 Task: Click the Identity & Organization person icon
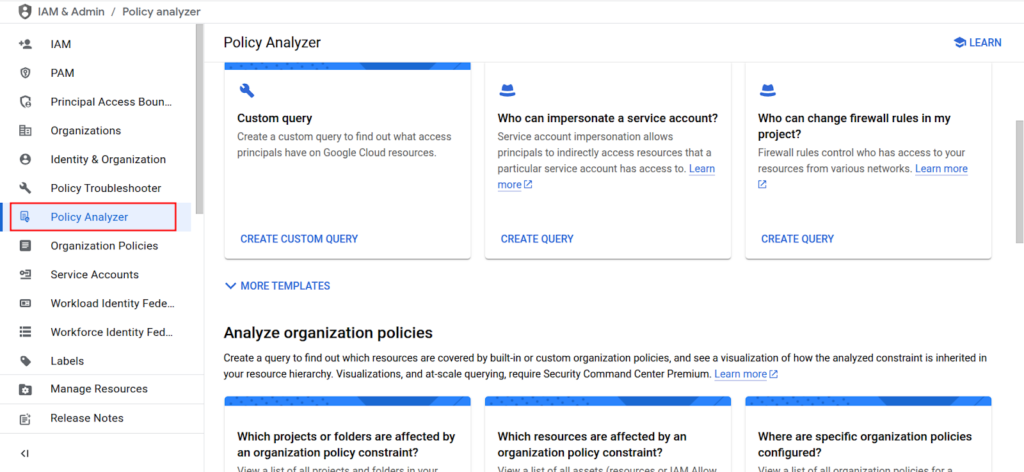(x=25, y=159)
